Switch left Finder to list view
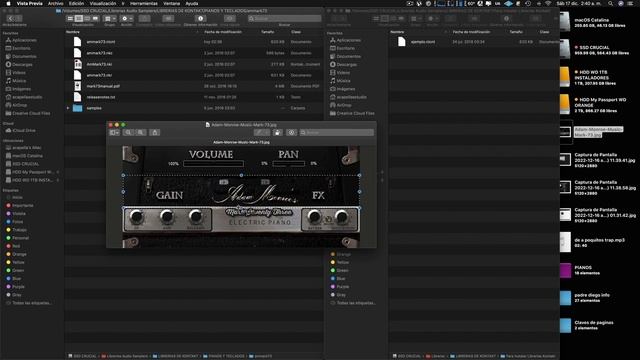 pos(79,19)
